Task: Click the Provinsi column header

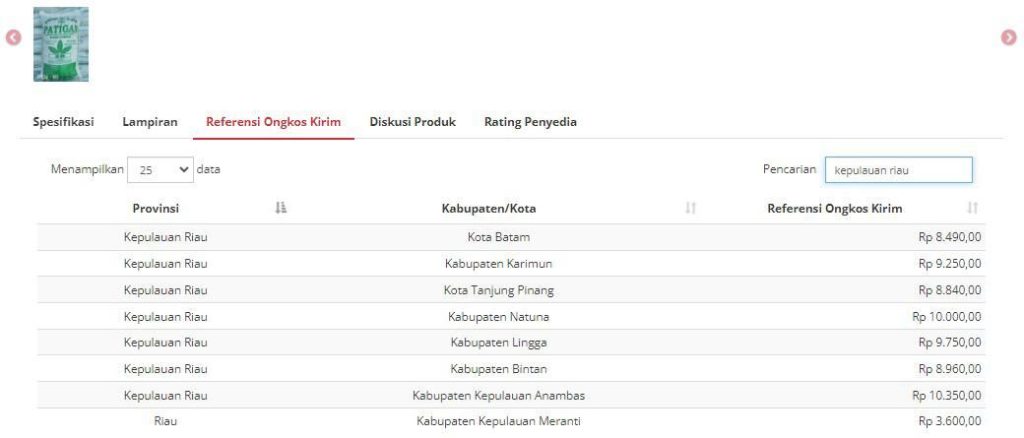Action: coord(156,208)
